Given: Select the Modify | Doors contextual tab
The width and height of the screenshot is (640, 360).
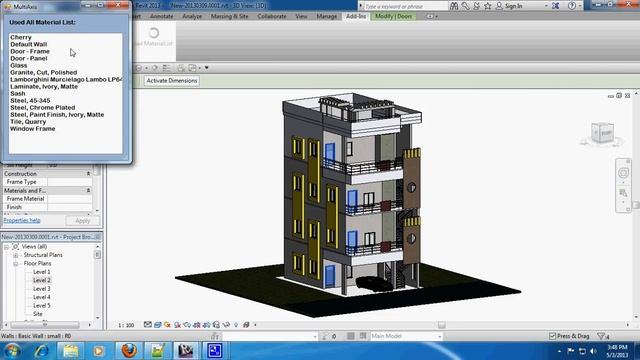Looking at the screenshot, I should tap(393, 16).
